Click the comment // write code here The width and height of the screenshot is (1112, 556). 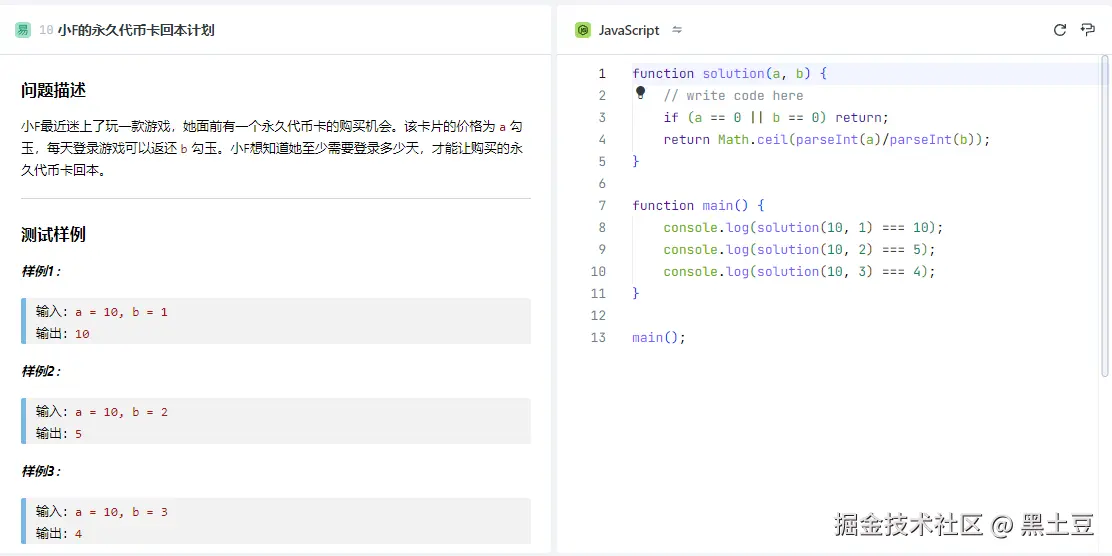pyautogui.click(x=733, y=96)
